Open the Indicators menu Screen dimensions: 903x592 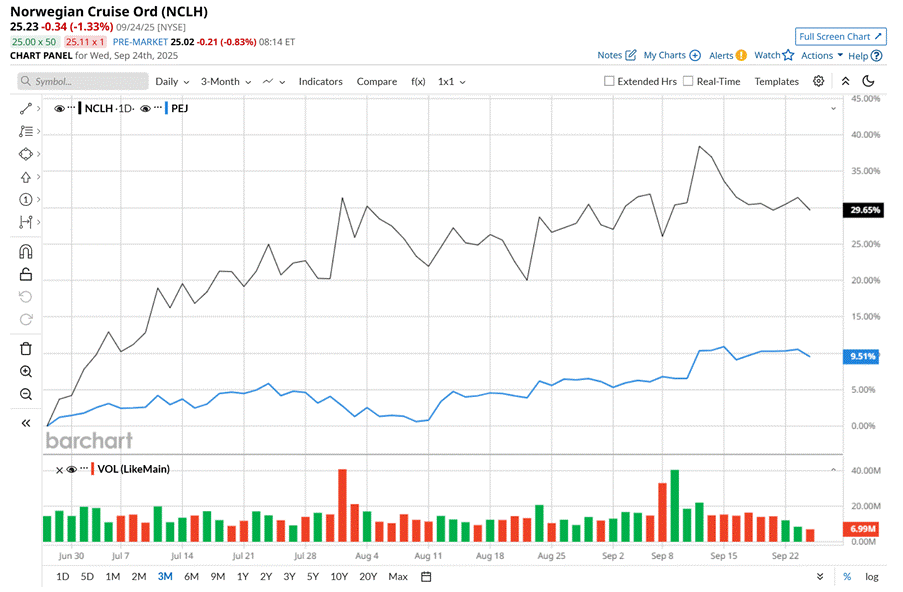[320, 82]
